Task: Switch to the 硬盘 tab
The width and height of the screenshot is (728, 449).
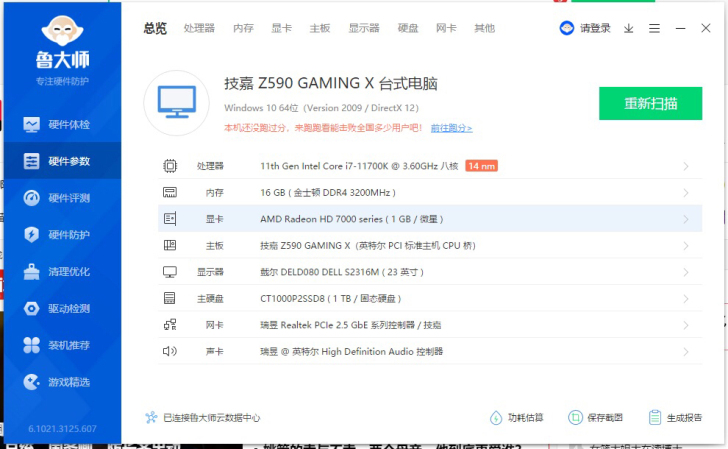Action: [x=408, y=28]
